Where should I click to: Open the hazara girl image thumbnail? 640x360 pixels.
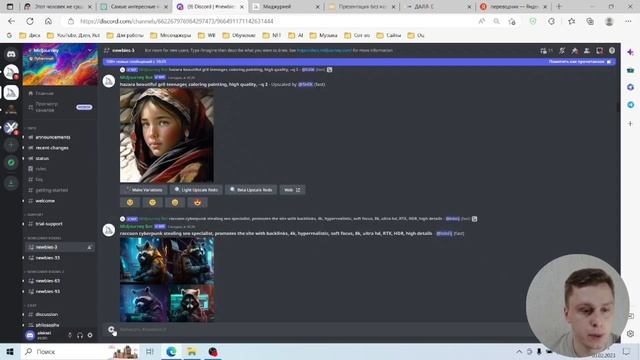(167, 135)
